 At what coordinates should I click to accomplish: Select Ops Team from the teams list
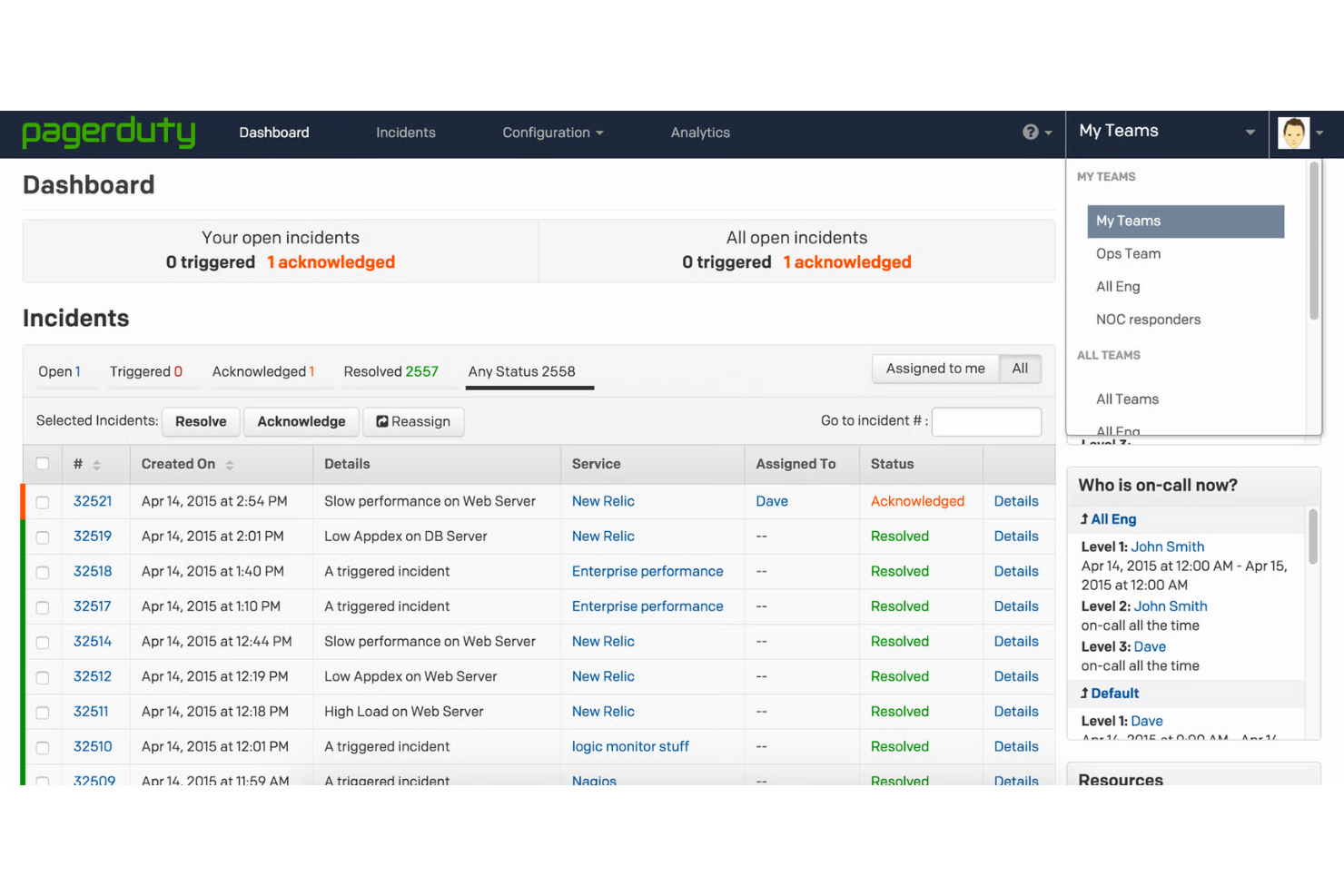coord(1128,253)
